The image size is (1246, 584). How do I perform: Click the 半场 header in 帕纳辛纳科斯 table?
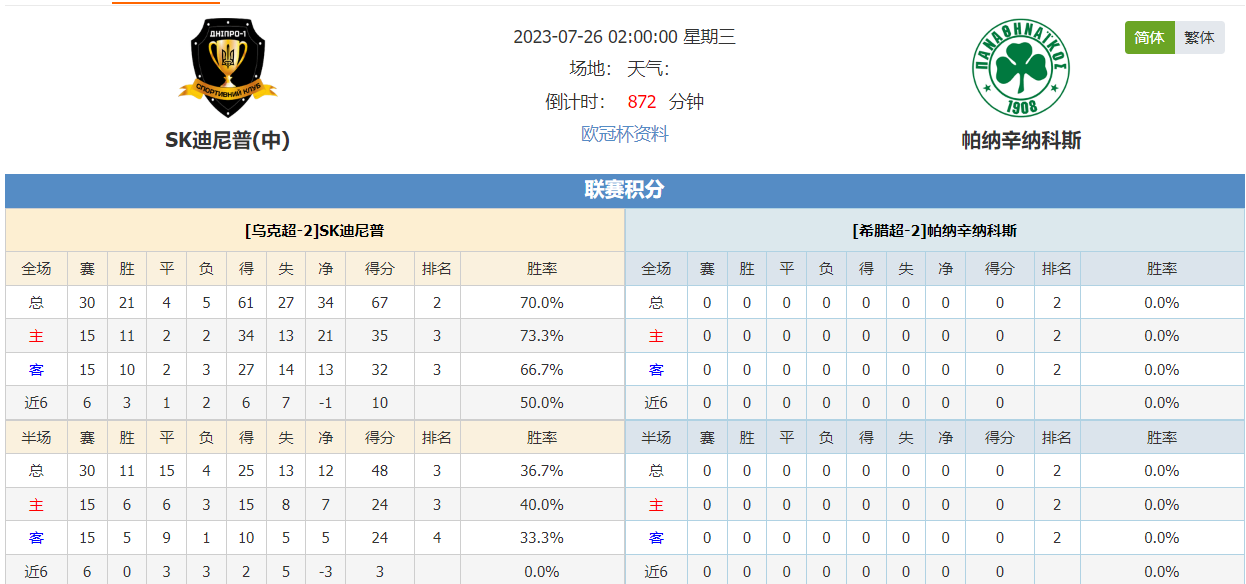(656, 438)
